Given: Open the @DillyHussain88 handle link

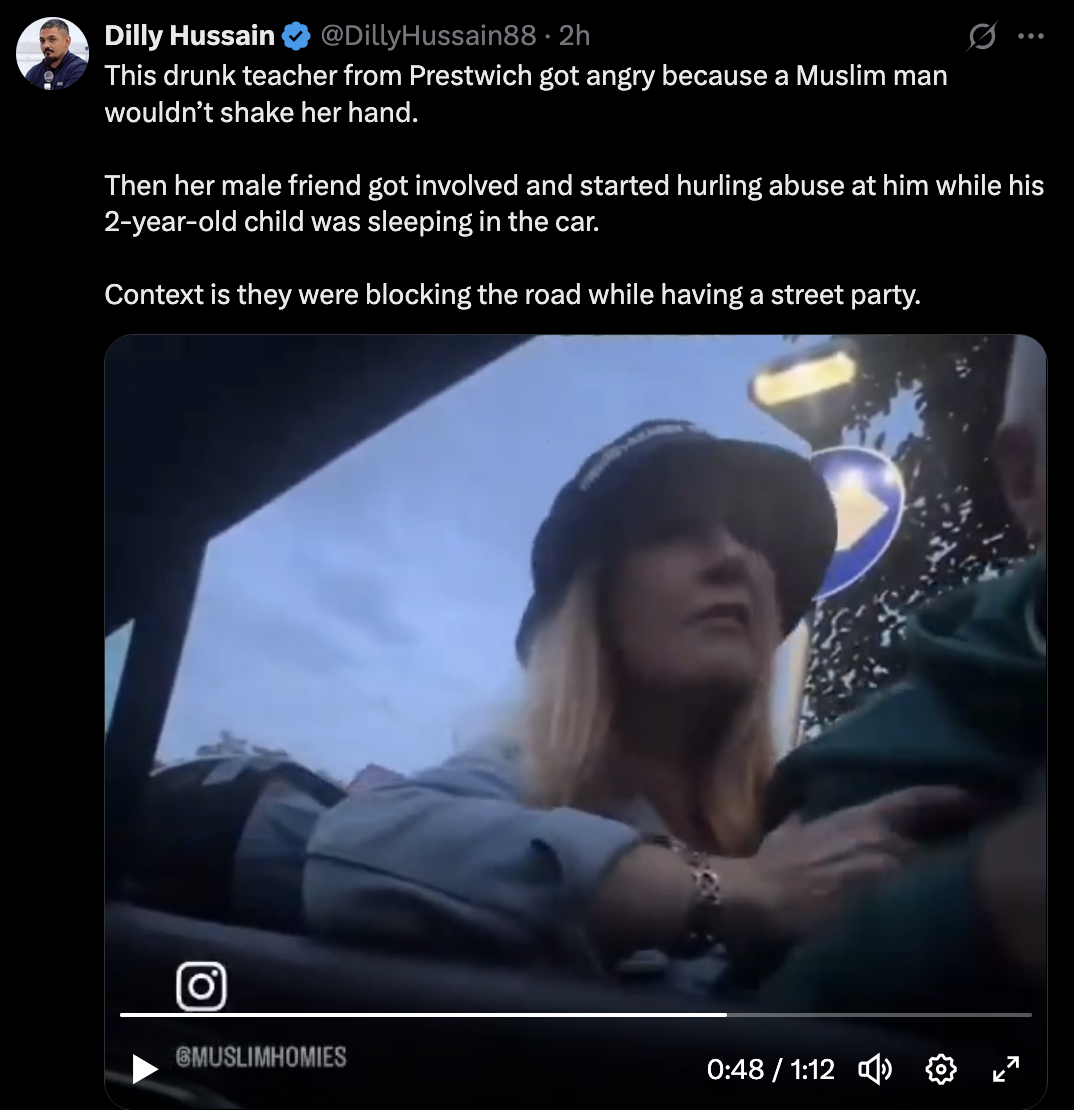Looking at the screenshot, I should pyautogui.click(x=428, y=35).
